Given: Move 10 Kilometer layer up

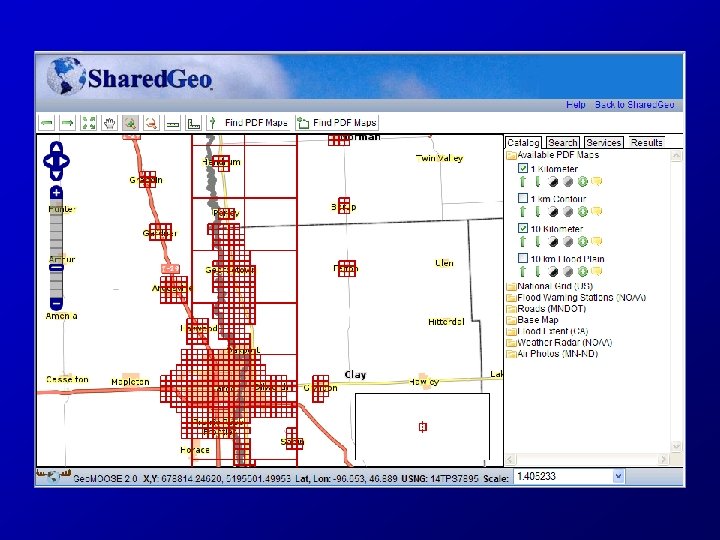Looking at the screenshot, I should [x=523, y=242].
